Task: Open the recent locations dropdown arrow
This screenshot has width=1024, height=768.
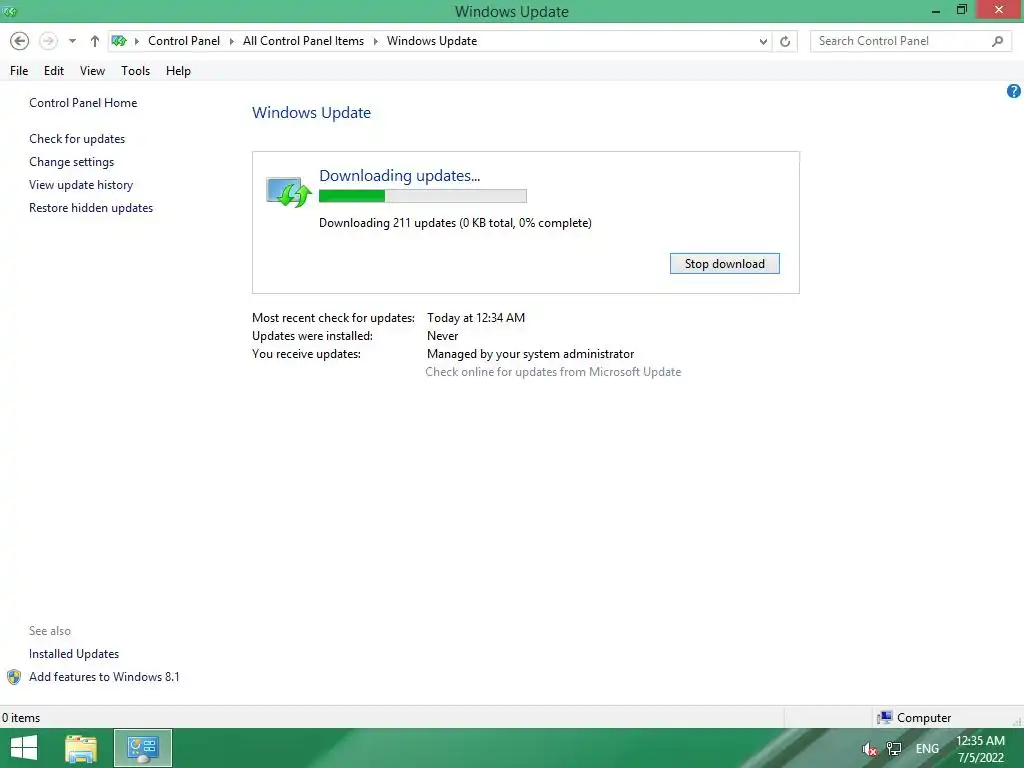Action: point(72,41)
